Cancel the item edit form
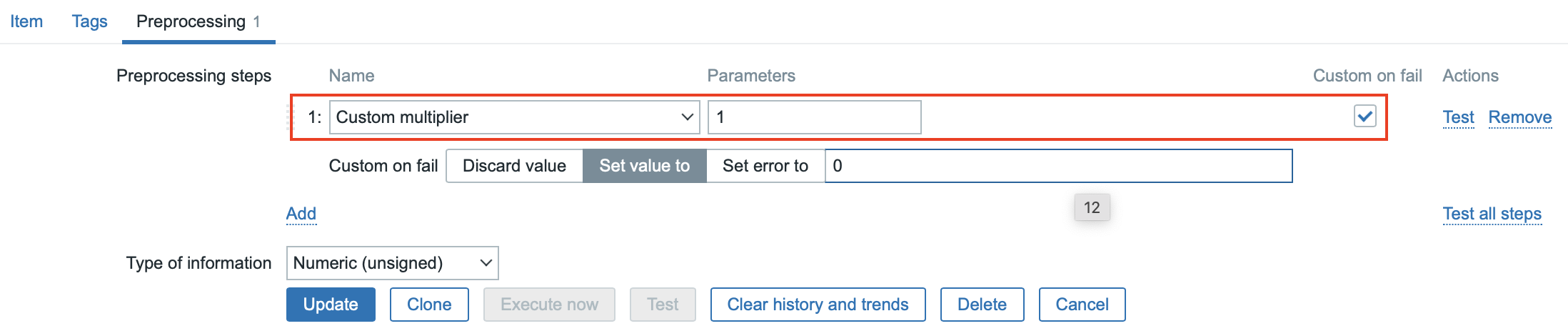1568x336 pixels. pos(1082,305)
